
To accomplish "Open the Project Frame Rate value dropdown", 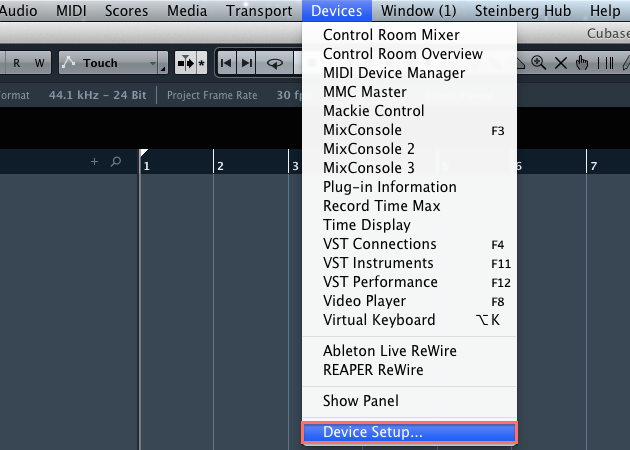I will 288,95.
